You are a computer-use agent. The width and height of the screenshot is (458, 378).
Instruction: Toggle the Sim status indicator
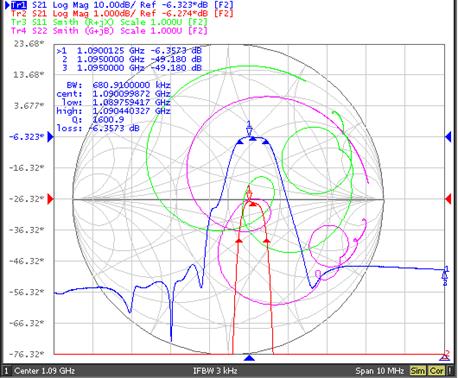pyautogui.click(x=418, y=371)
